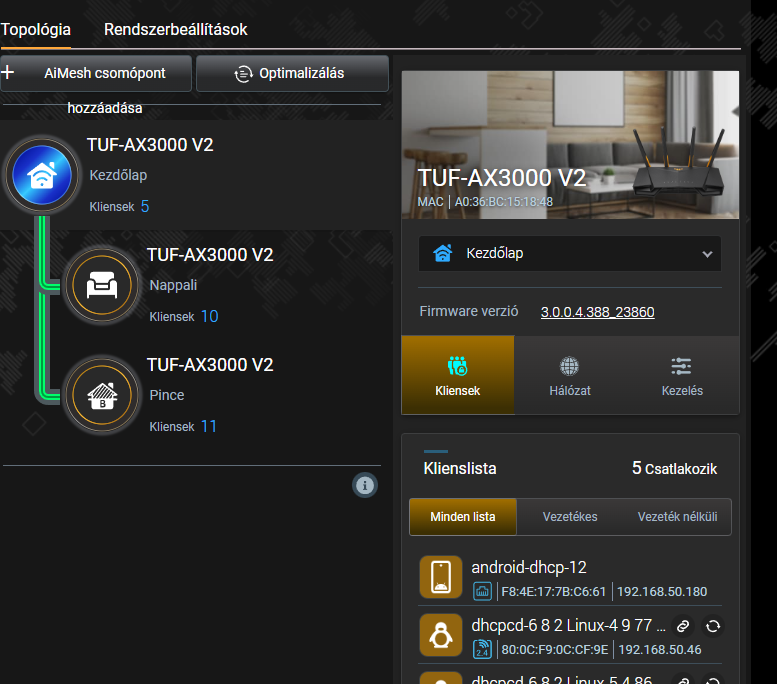The width and height of the screenshot is (777, 684).
Task: Filter the client list by Vezeték nélküli
Action: pyautogui.click(x=677, y=516)
